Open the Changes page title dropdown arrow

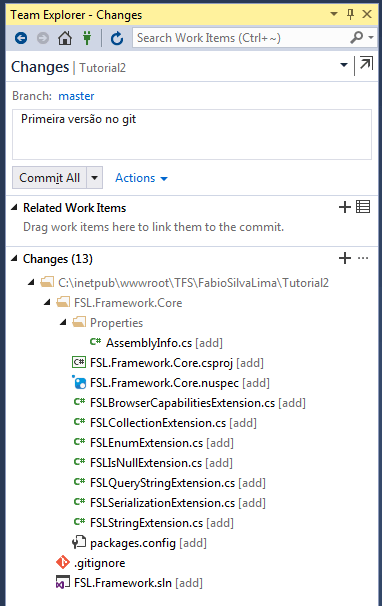(x=344, y=65)
